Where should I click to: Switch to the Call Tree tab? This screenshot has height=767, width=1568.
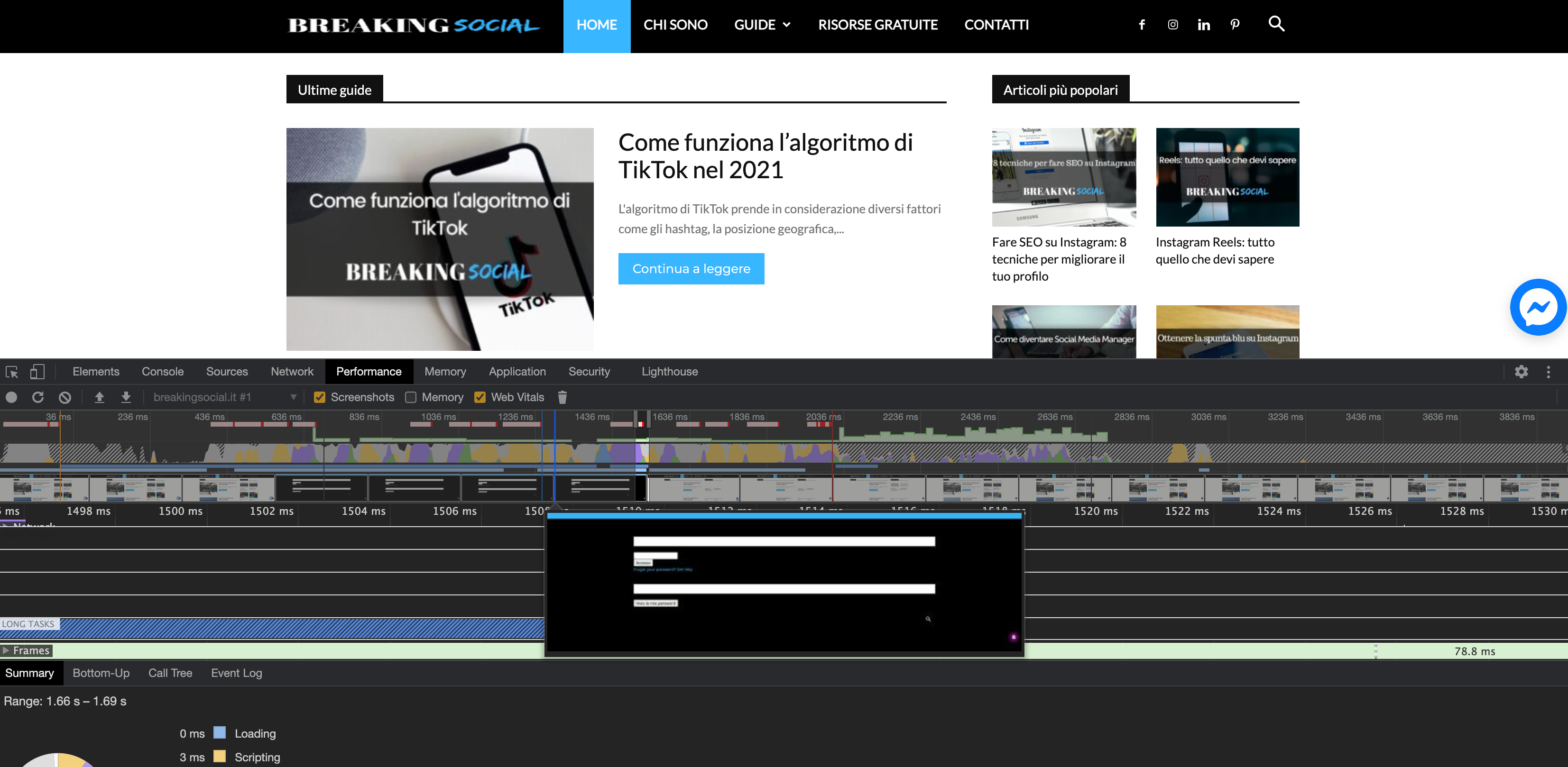[170, 673]
